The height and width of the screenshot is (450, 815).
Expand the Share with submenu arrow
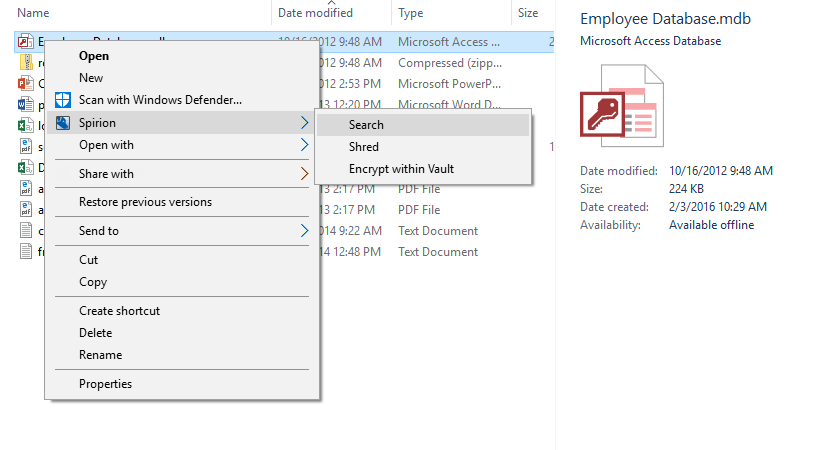pyautogui.click(x=304, y=174)
